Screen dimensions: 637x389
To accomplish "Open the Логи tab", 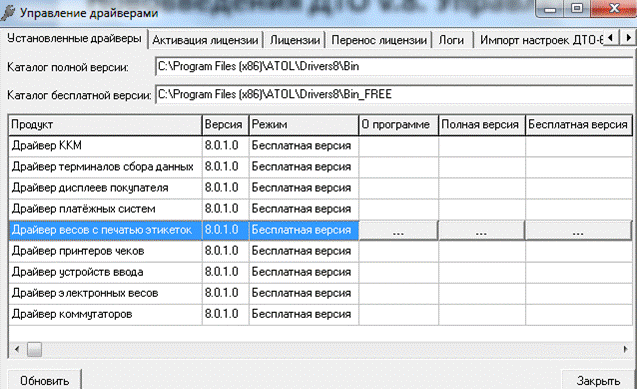I will (451, 40).
